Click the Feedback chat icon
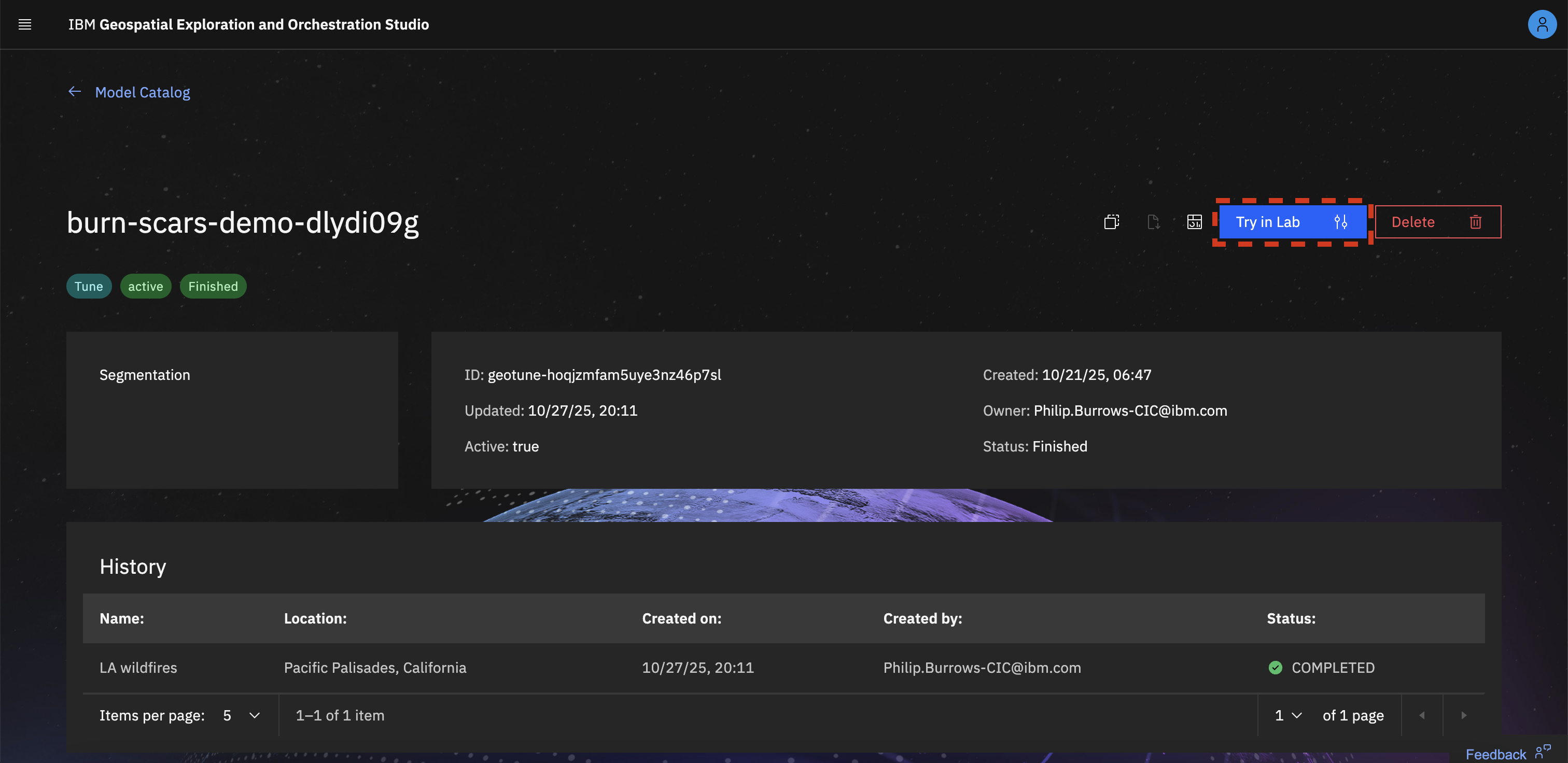 [1543, 753]
